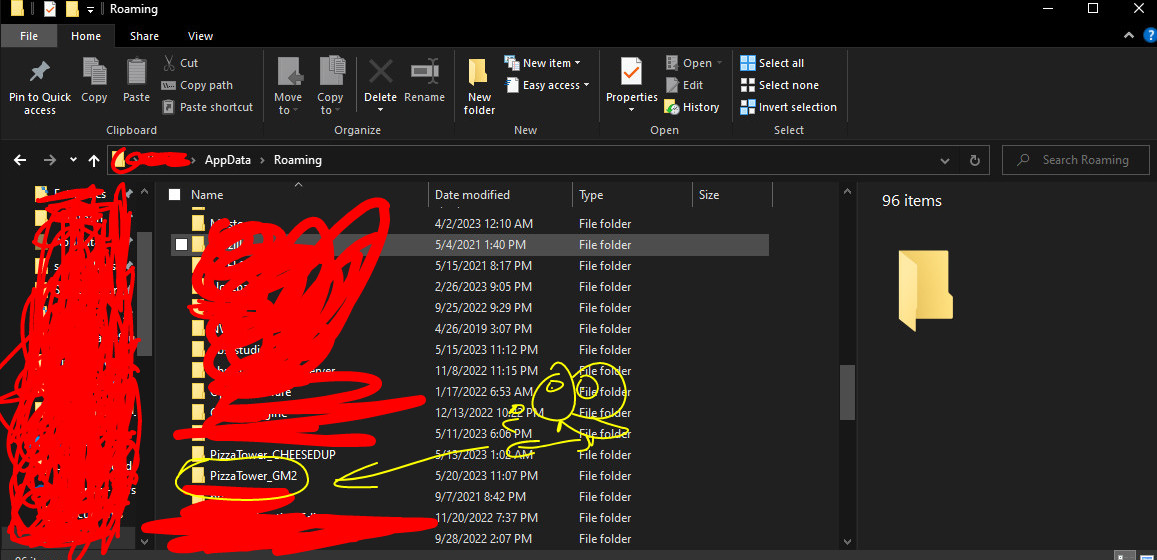Refresh the Roaming folder view
This screenshot has width=1157, height=560.
click(974, 160)
